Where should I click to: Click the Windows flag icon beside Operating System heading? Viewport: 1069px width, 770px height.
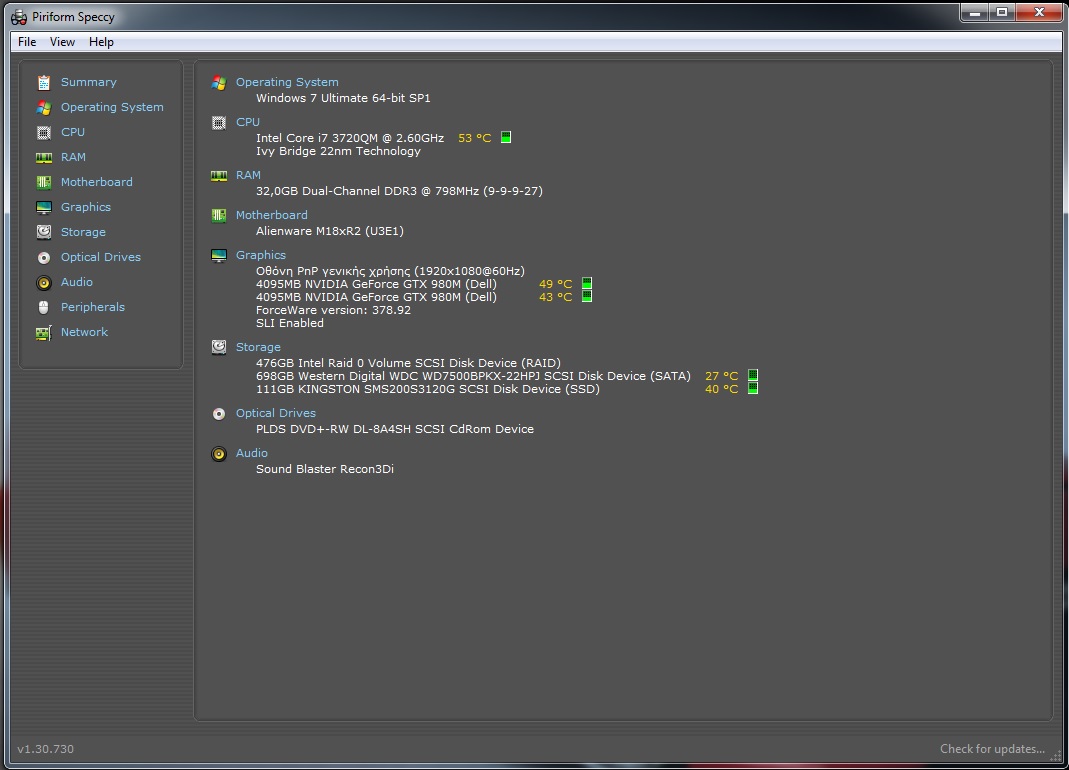point(219,83)
